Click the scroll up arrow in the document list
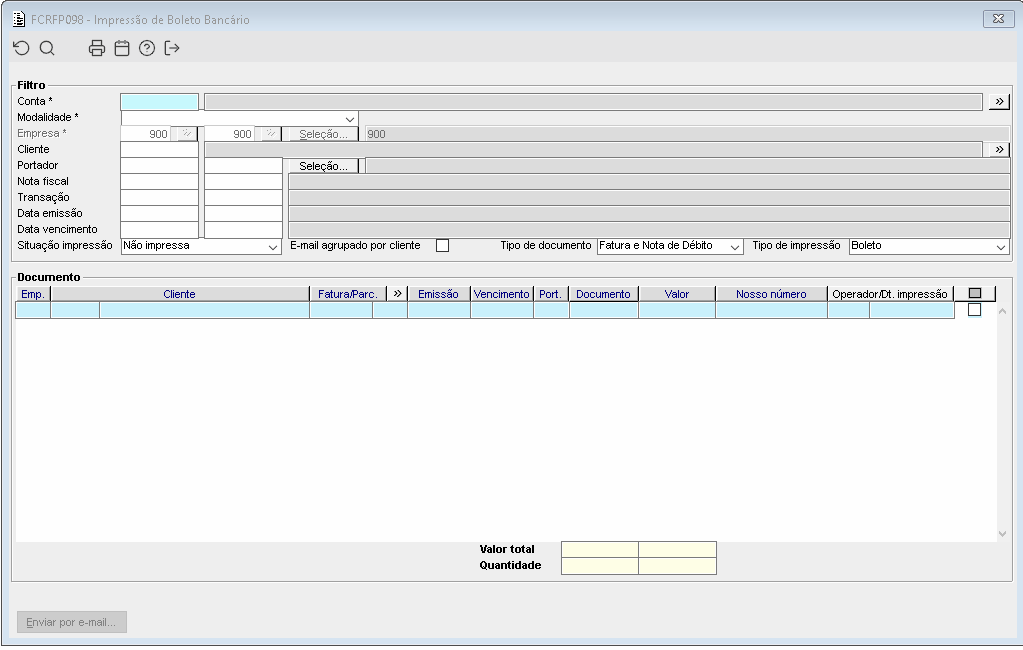The image size is (1023, 650). [1003, 312]
